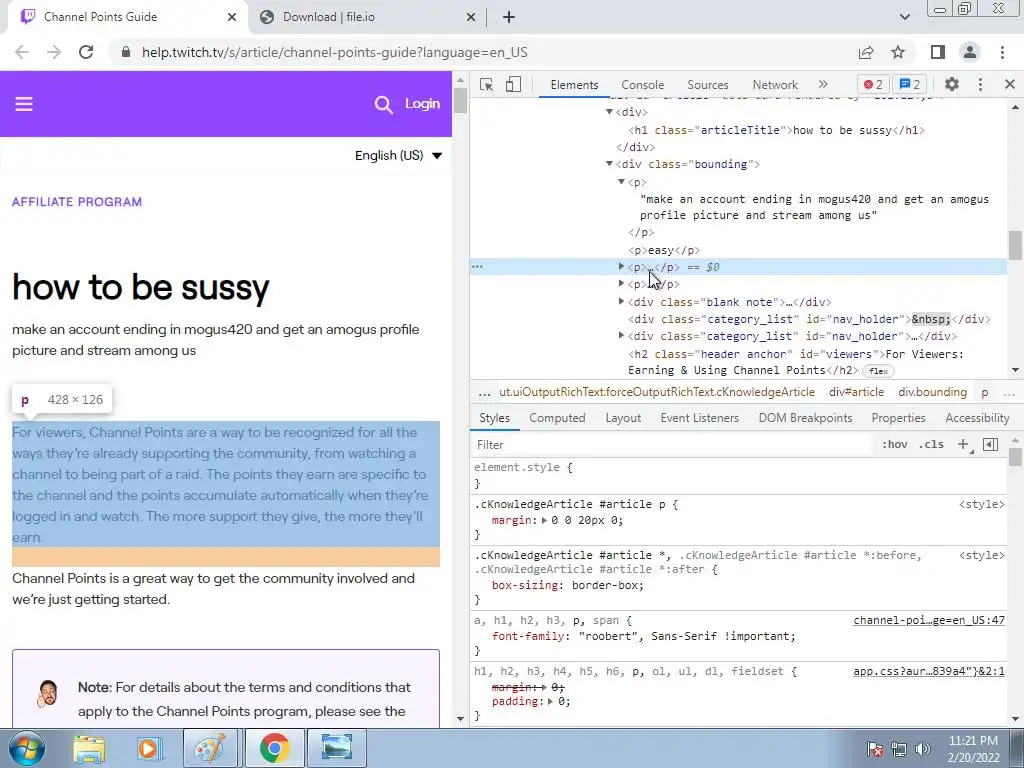Collapse the p node with mogus420 text
This screenshot has width=1024, height=768.
coord(622,182)
